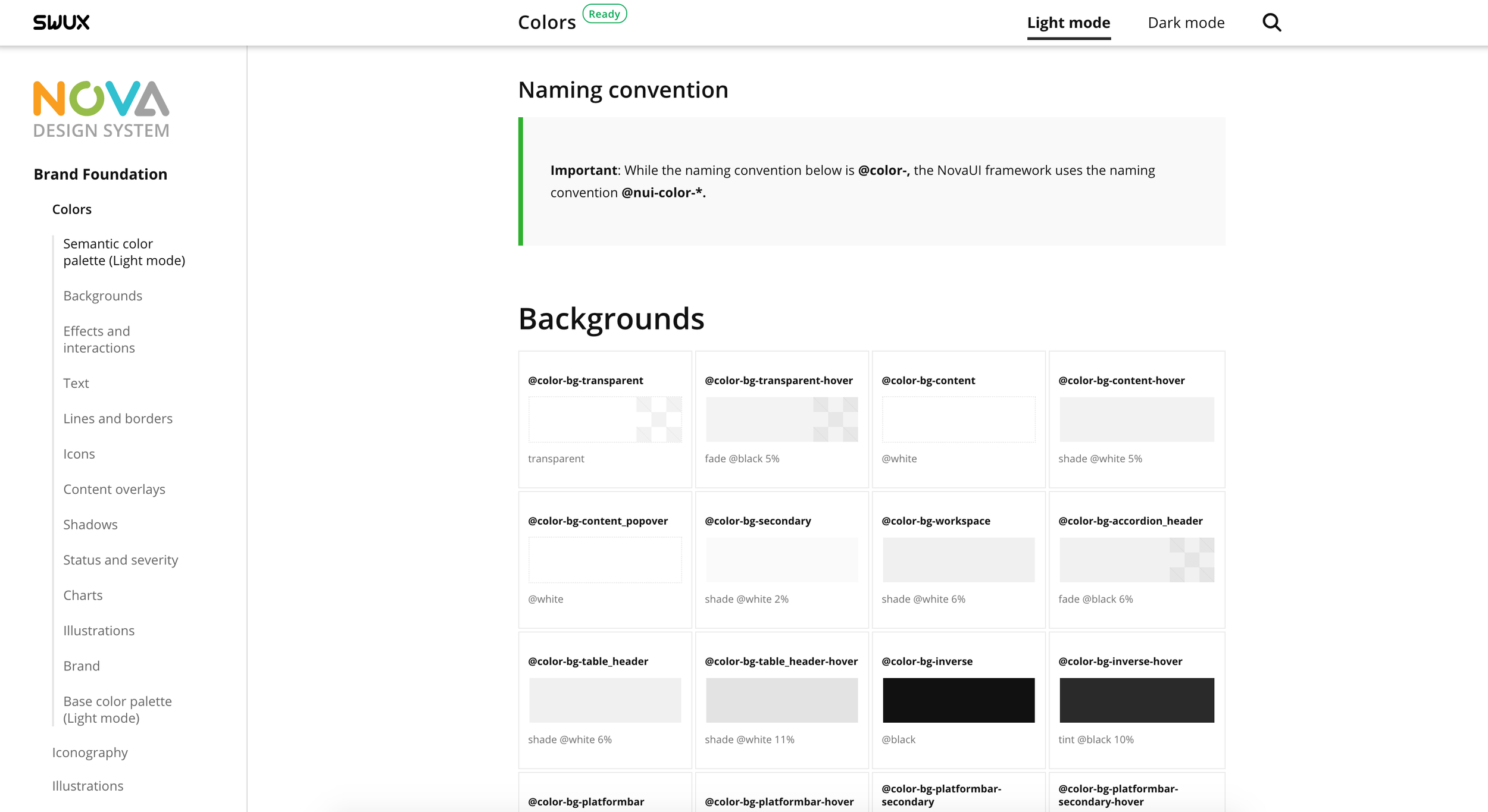Click the @color-bg-inverse-hover dark swatch
Viewport: 1488px width, 812px height.
(x=1136, y=700)
